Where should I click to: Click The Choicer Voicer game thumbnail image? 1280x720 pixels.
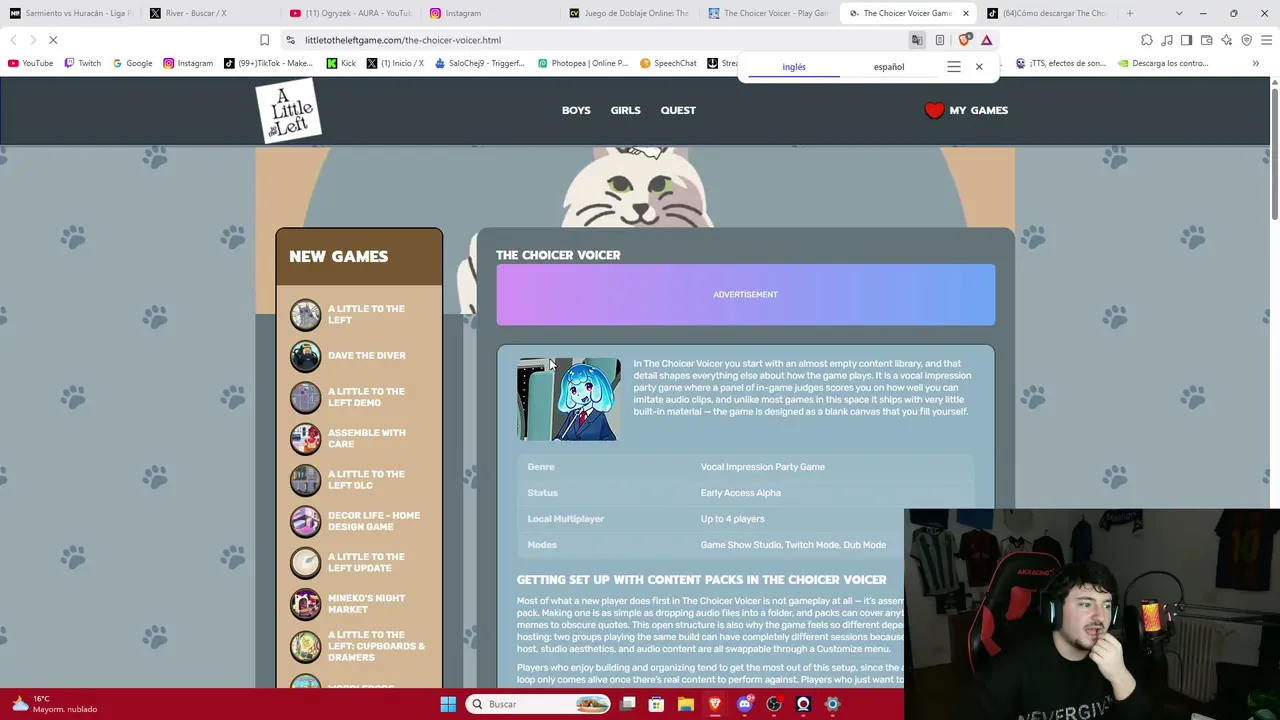tap(568, 399)
